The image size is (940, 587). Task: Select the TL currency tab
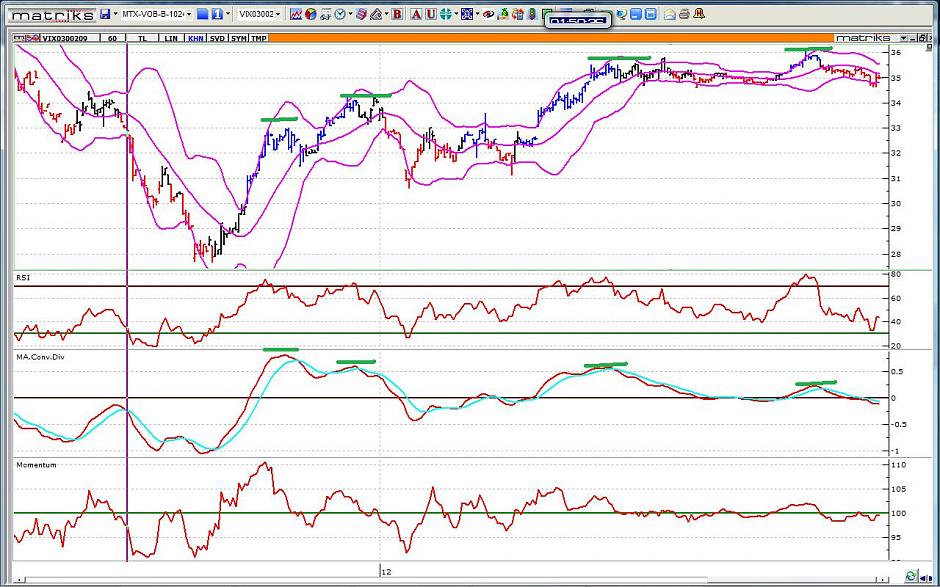tap(143, 38)
